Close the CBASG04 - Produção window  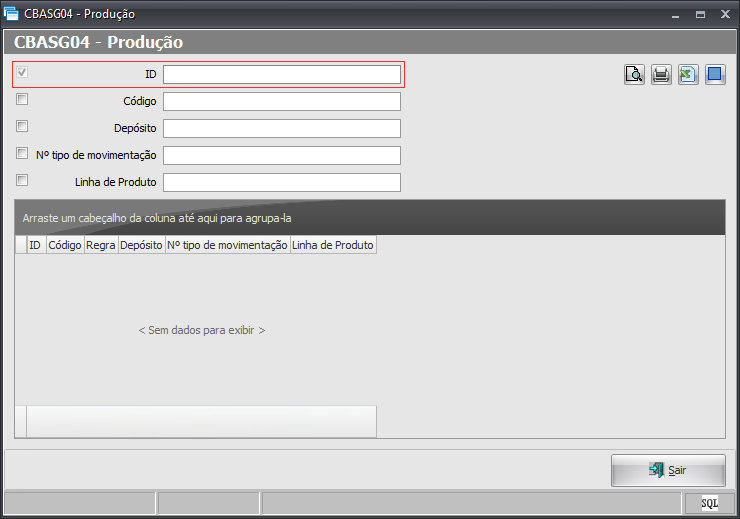(725, 15)
